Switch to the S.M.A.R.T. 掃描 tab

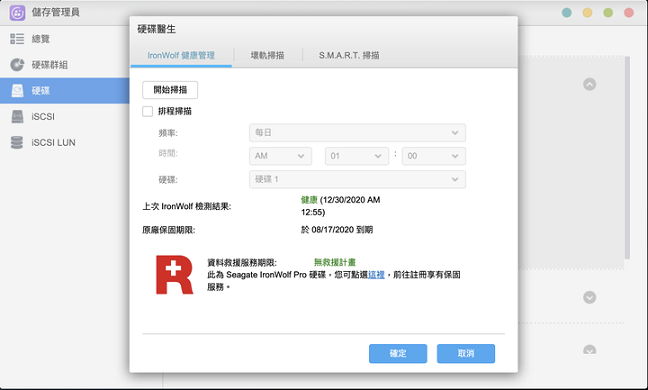tap(349, 55)
